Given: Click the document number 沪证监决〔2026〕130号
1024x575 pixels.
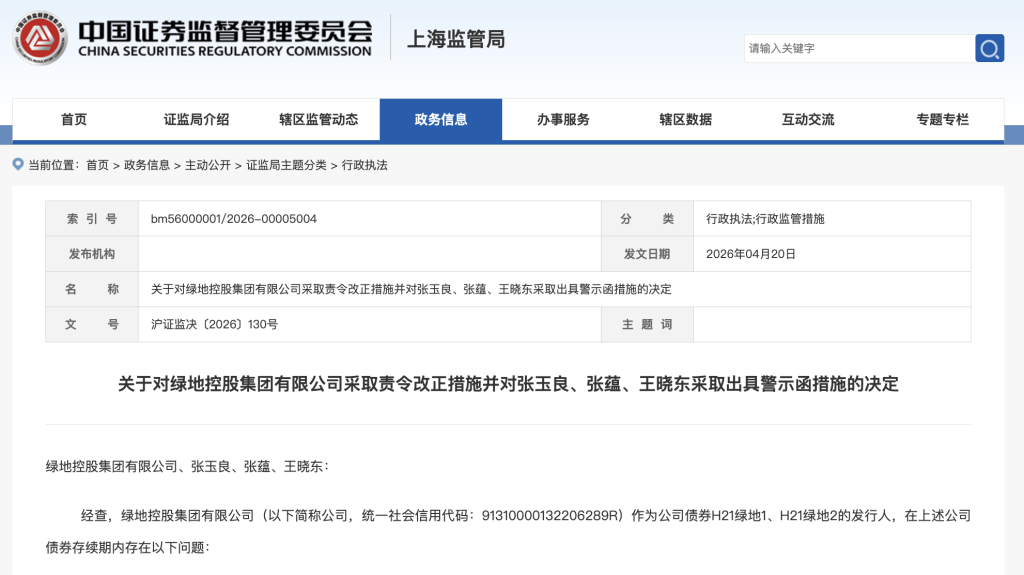Looking at the screenshot, I should tap(214, 324).
